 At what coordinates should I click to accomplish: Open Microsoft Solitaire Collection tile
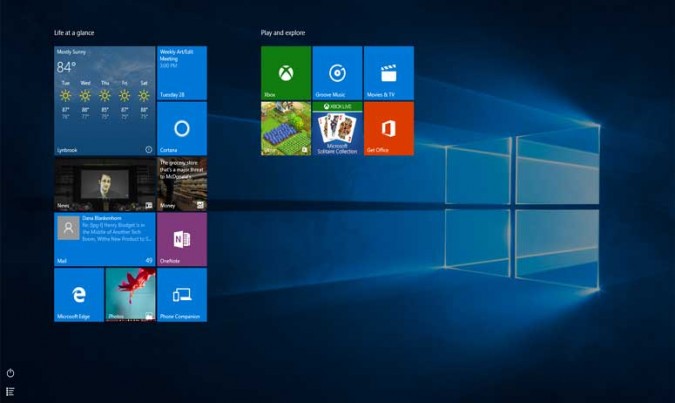(x=337, y=128)
